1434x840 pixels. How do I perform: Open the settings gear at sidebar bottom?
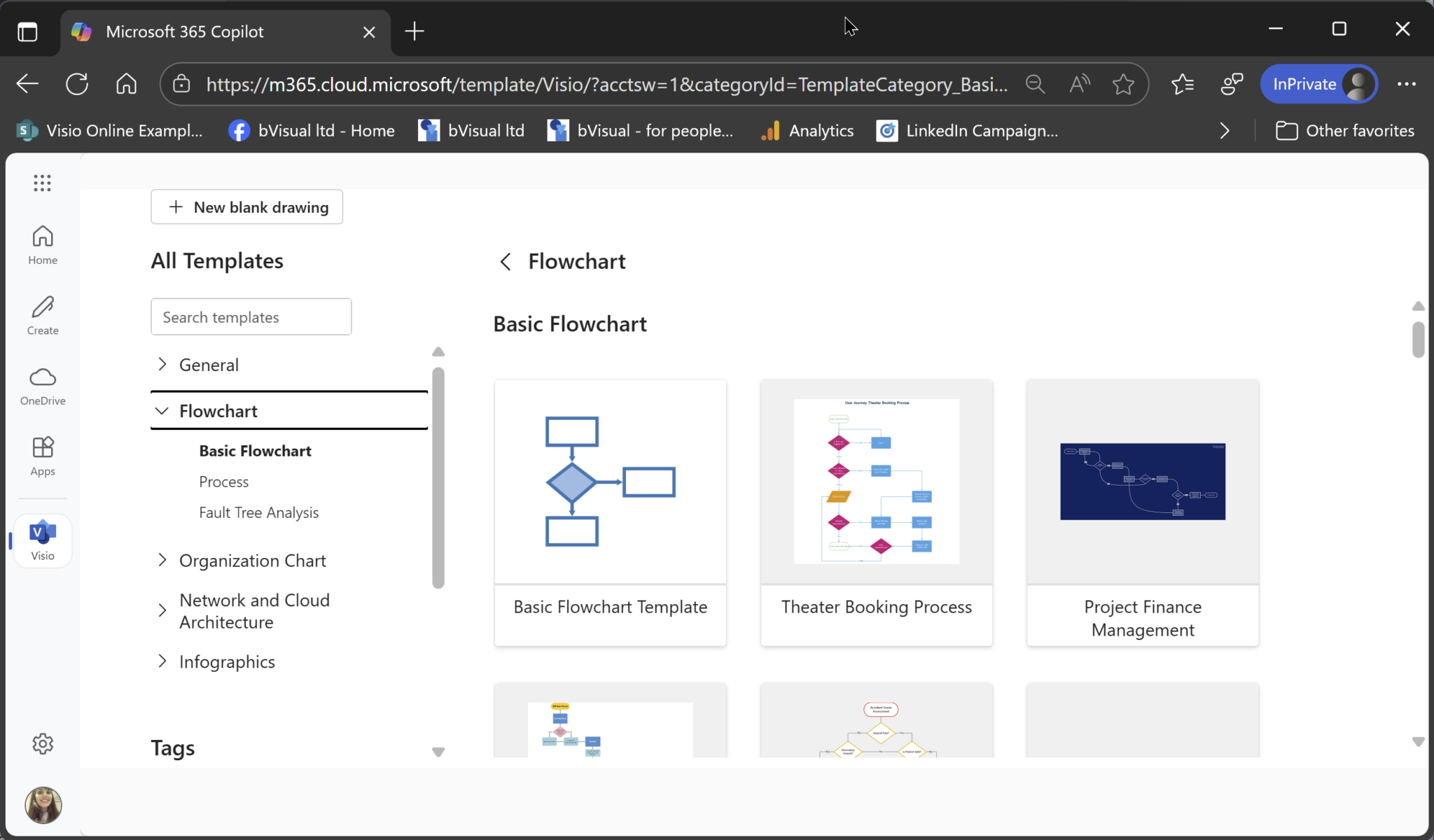[42, 743]
